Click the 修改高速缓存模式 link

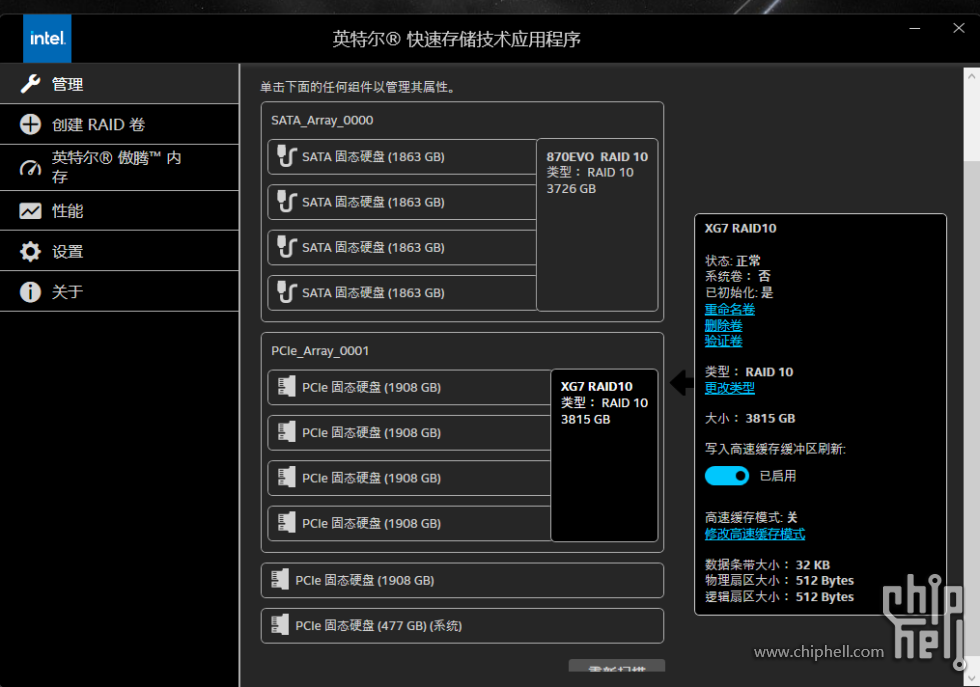click(x=754, y=534)
